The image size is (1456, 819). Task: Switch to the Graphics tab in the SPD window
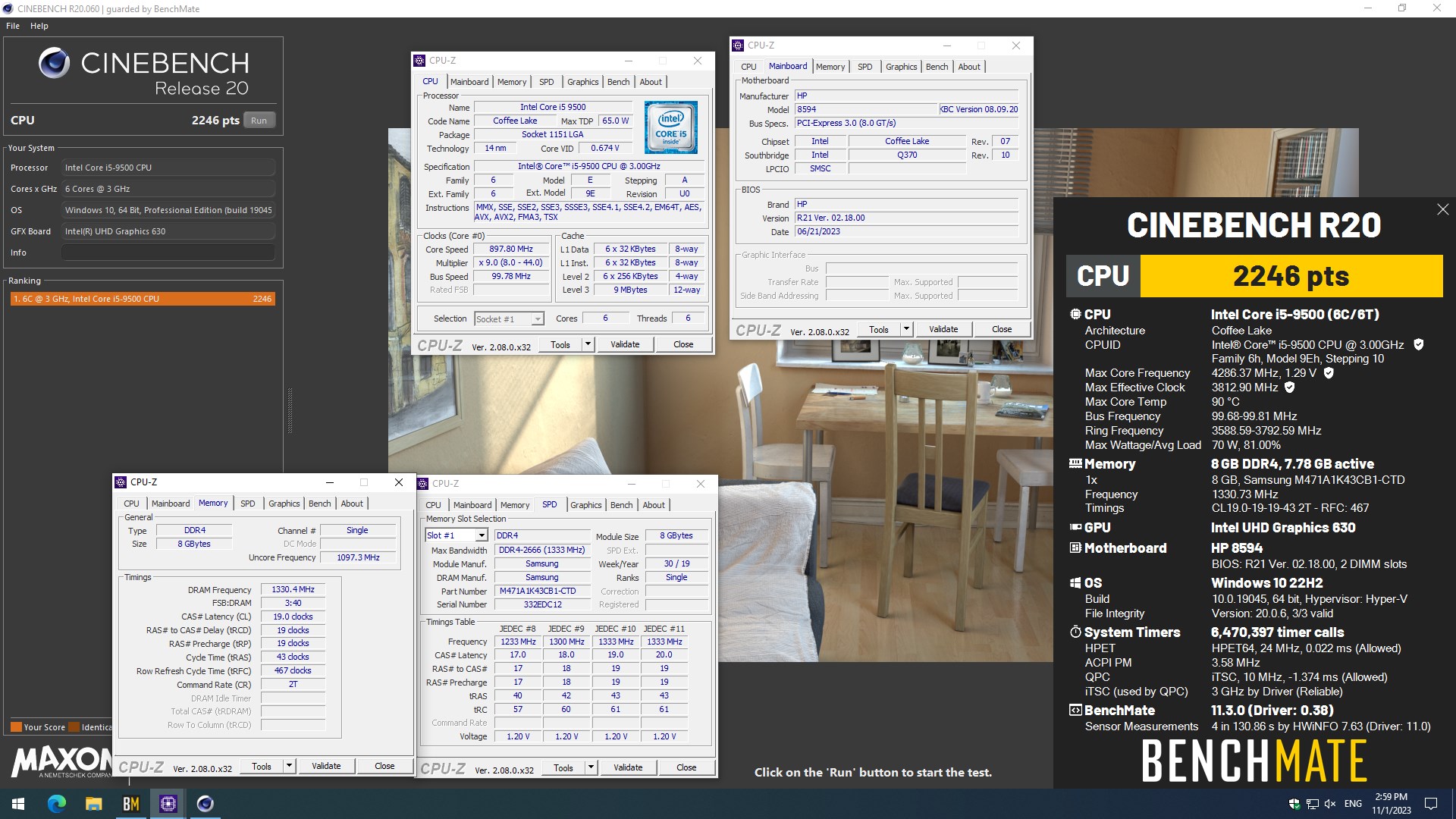[585, 505]
